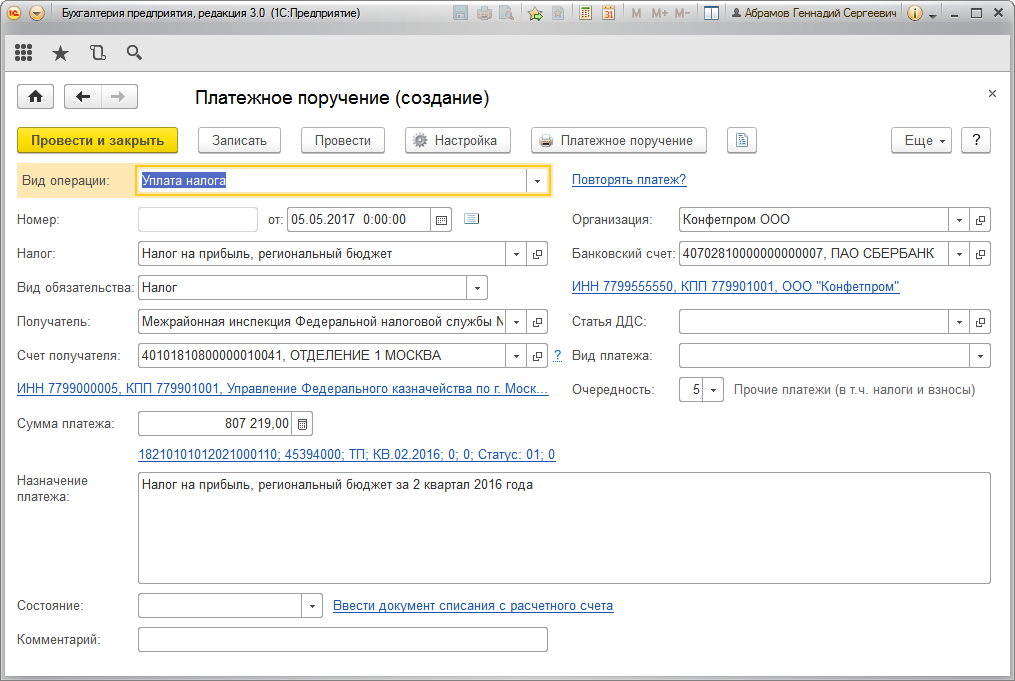Open the Еще menu
1015x681 pixels.
tap(921, 140)
